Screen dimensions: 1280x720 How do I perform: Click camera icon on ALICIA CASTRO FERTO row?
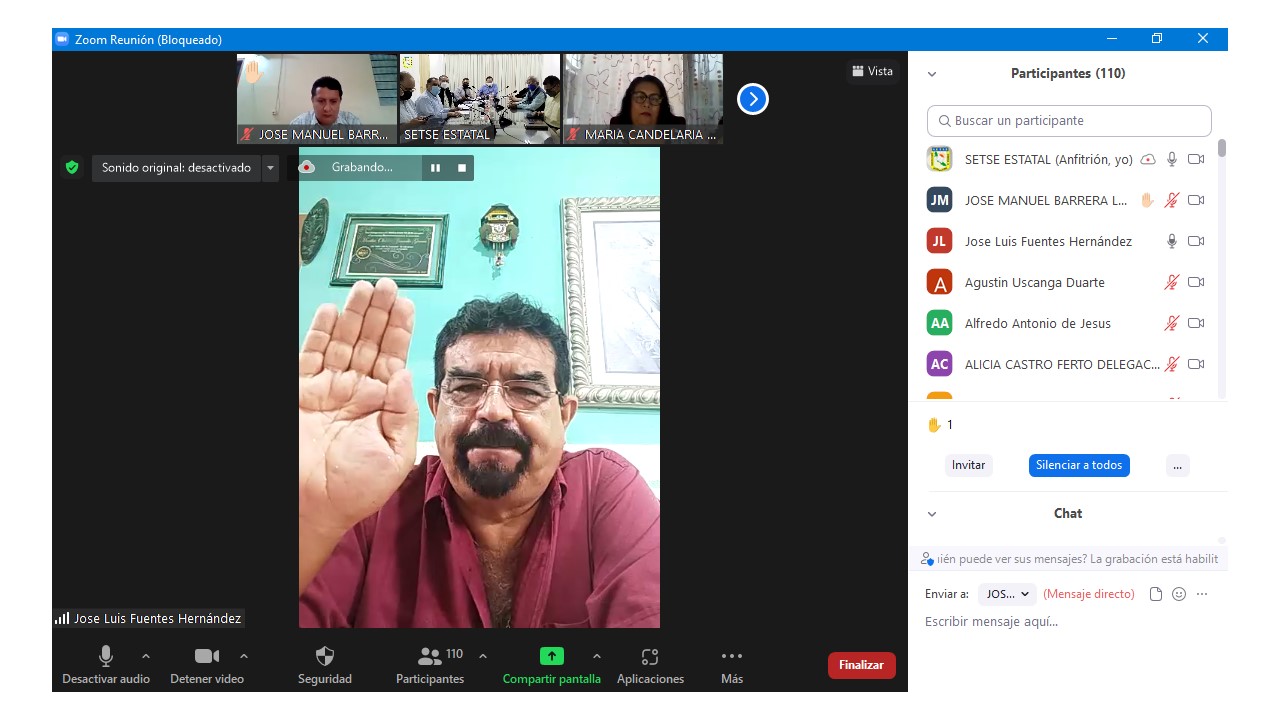coord(1196,364)
